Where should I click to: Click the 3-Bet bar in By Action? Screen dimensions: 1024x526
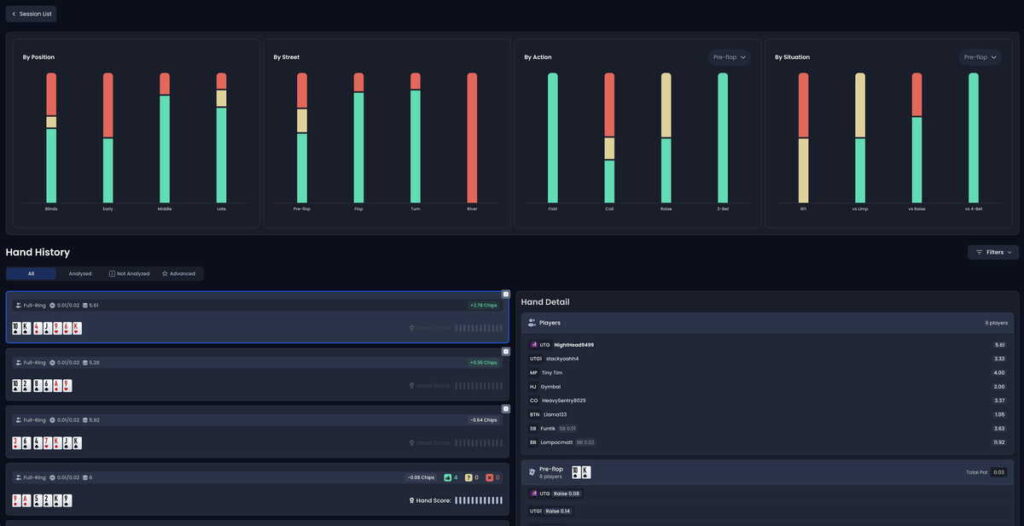(723, 138)
